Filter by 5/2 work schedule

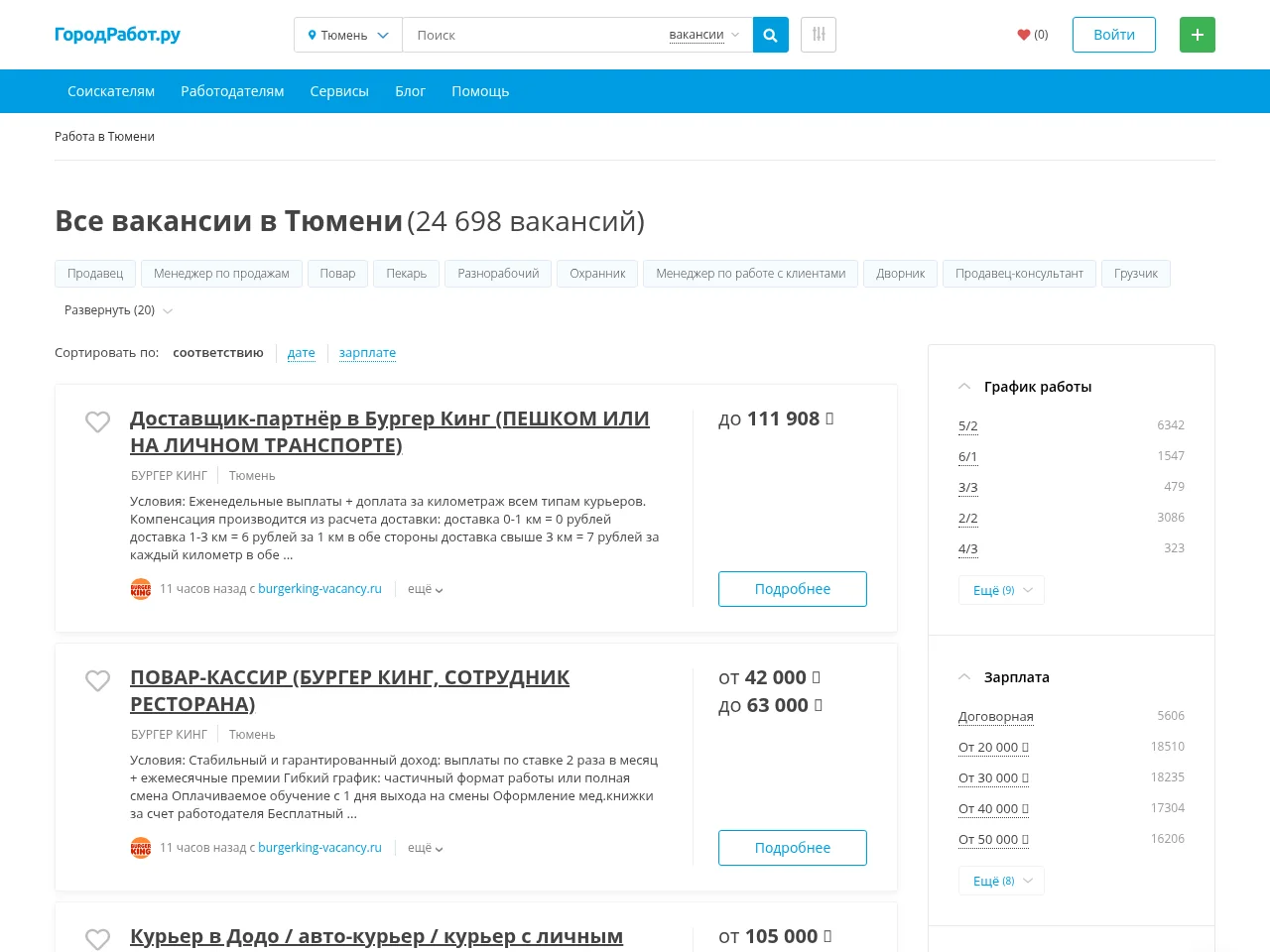[968, 426]
